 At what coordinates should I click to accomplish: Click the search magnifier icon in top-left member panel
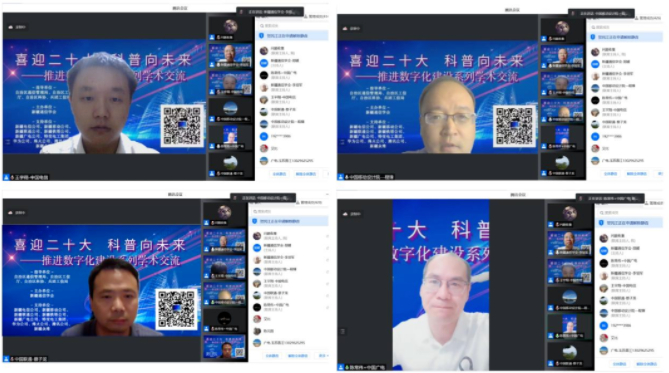tap(262, 26)
